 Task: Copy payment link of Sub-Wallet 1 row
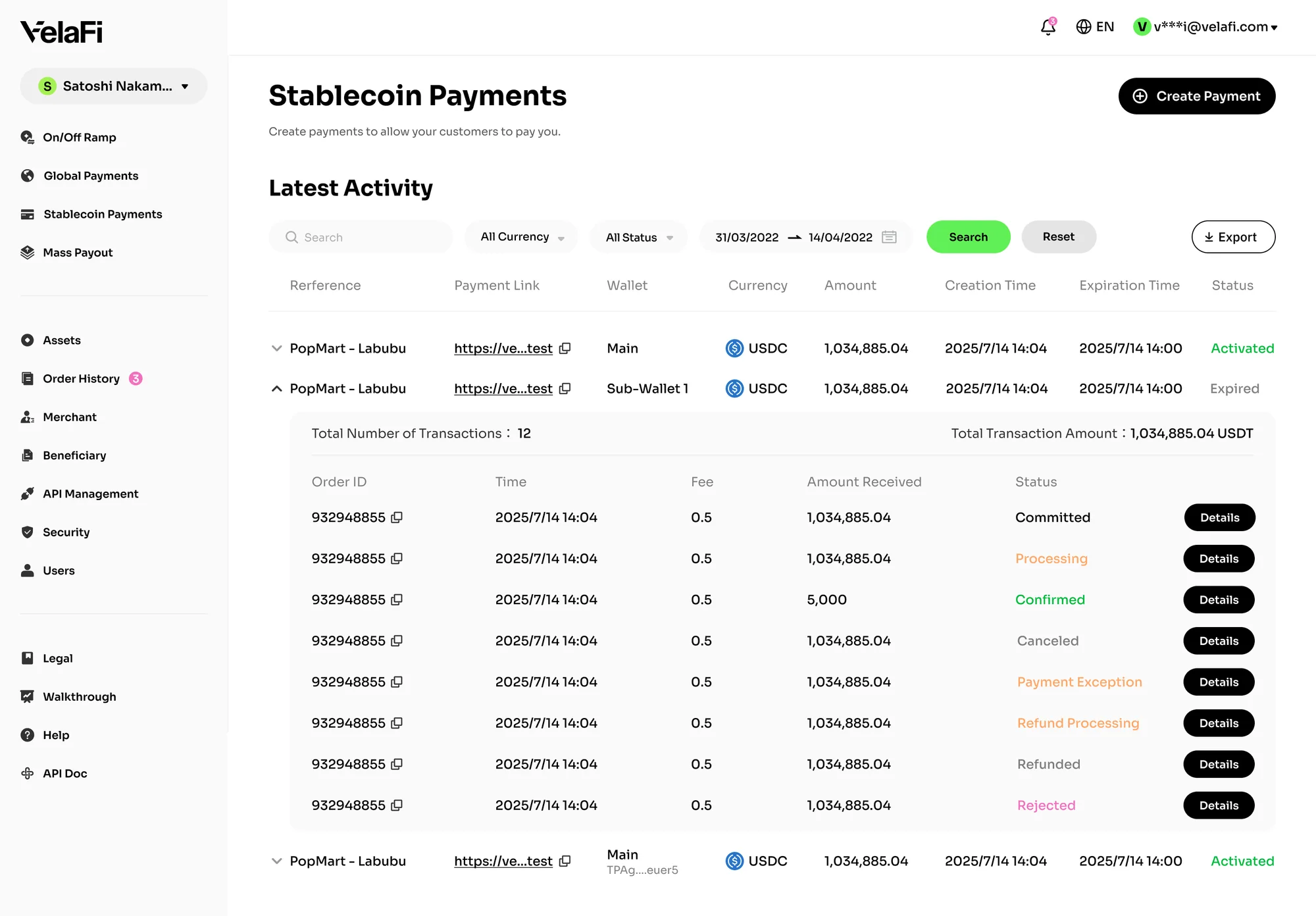[x=565, y=389]
